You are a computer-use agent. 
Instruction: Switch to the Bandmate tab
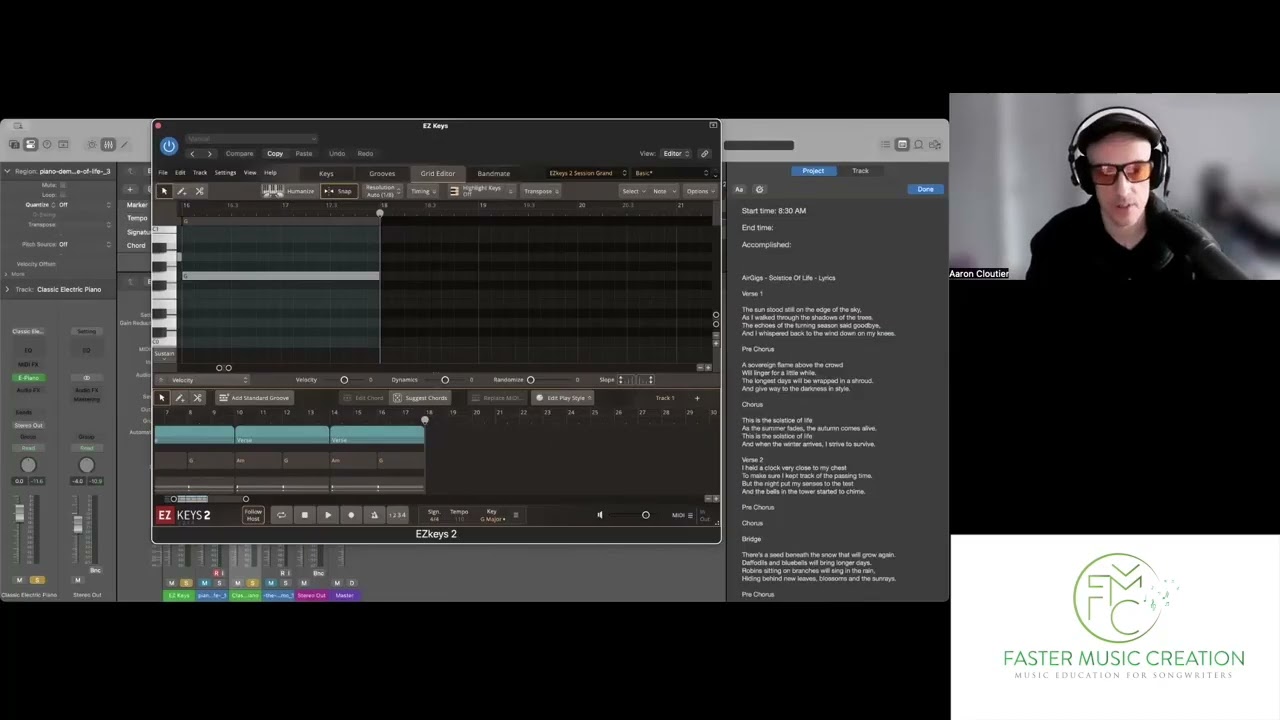(493, 174)
